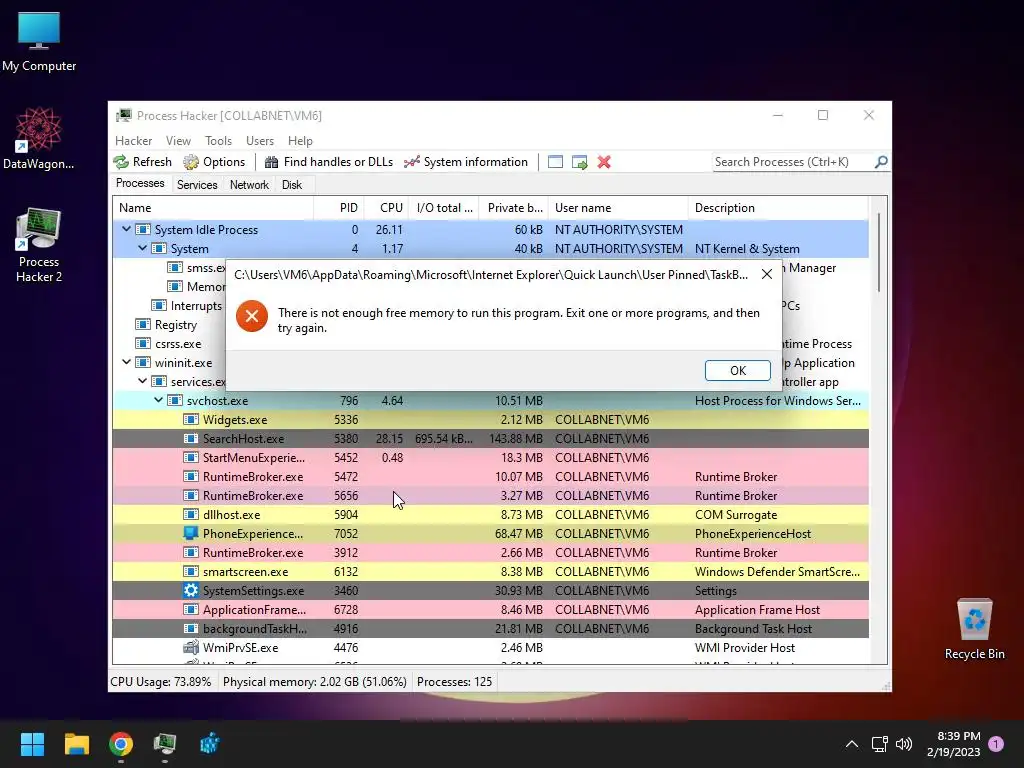Open DataWagon desktop shortcut

point(39,139)
